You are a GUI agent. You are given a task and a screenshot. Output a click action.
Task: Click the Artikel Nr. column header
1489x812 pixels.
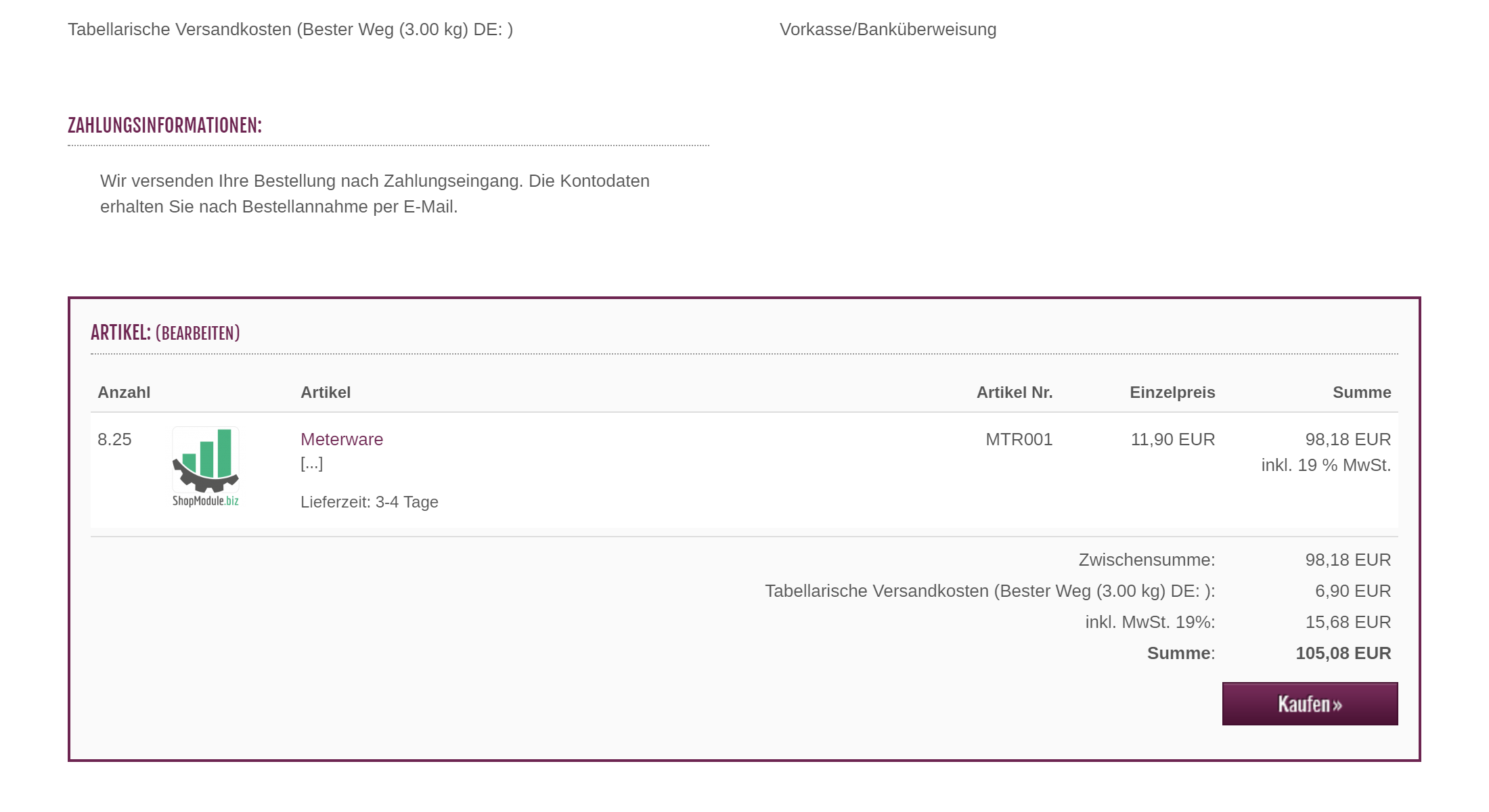coord(1014,392)
